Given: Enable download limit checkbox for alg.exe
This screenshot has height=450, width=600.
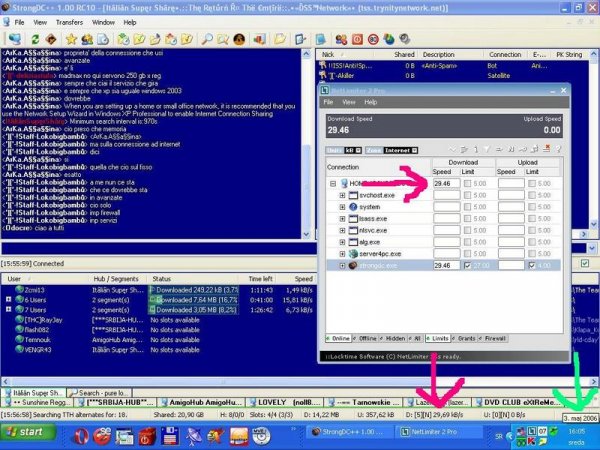Looking at the screenshot, I should pos(467,242).
